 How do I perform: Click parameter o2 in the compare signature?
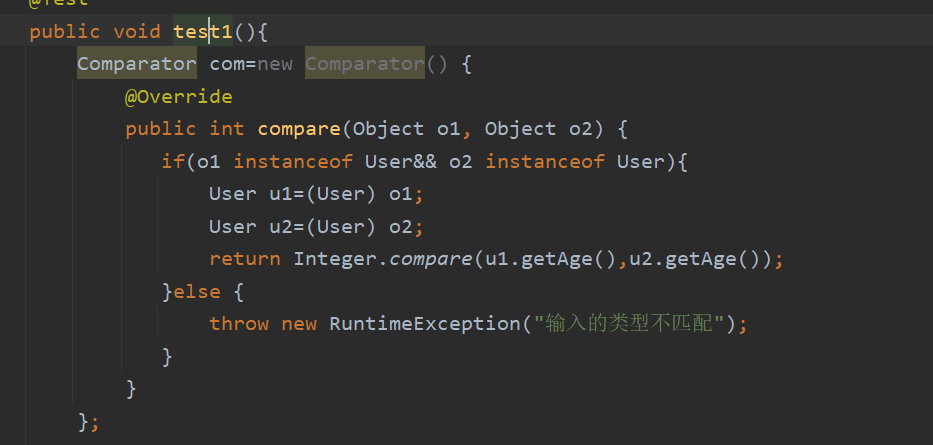pyautogui.click(x=581, y=129)
